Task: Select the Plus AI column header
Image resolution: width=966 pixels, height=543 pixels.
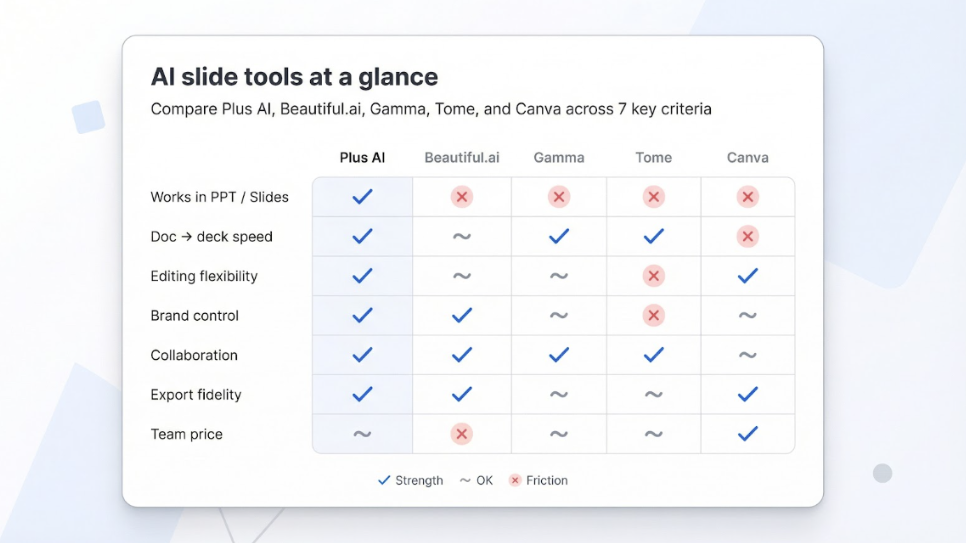Action: (362, 158)
